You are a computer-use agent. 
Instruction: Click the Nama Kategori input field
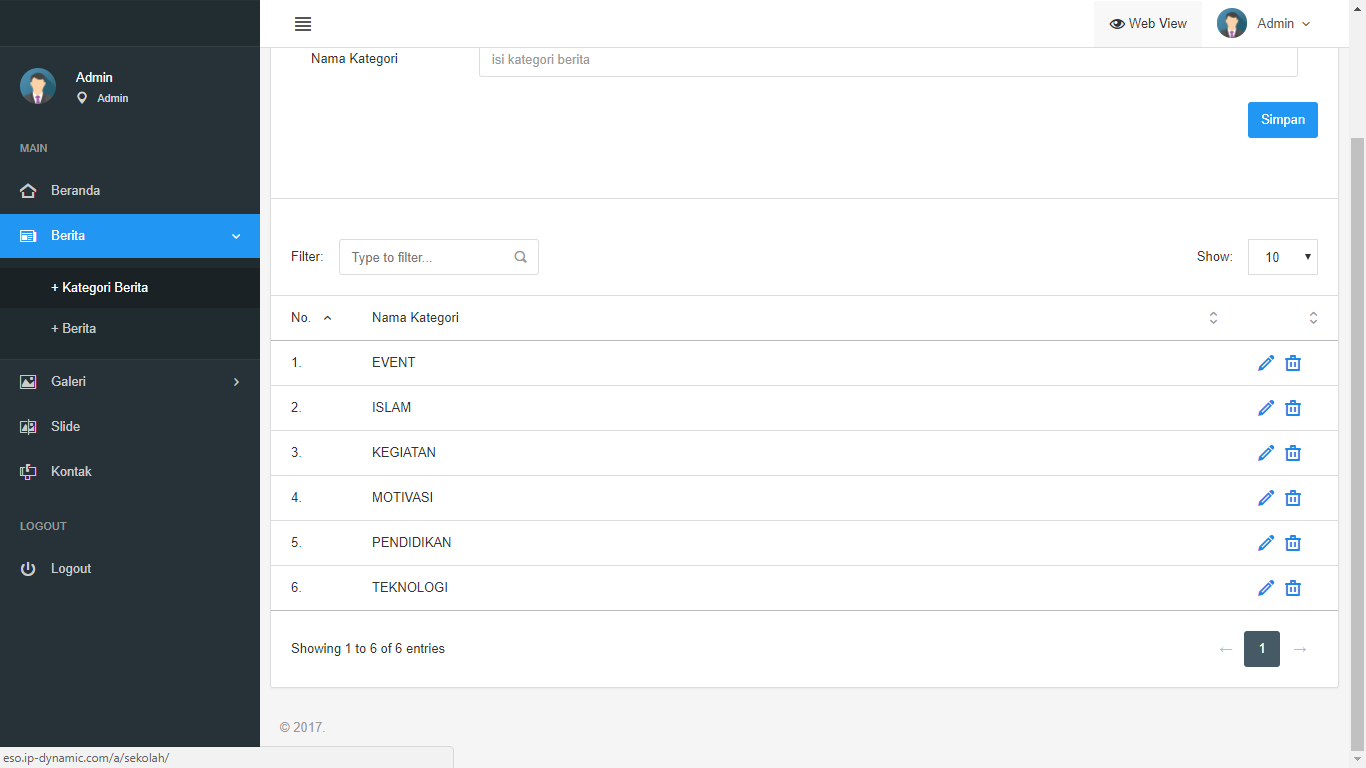(x=887, y=60)
